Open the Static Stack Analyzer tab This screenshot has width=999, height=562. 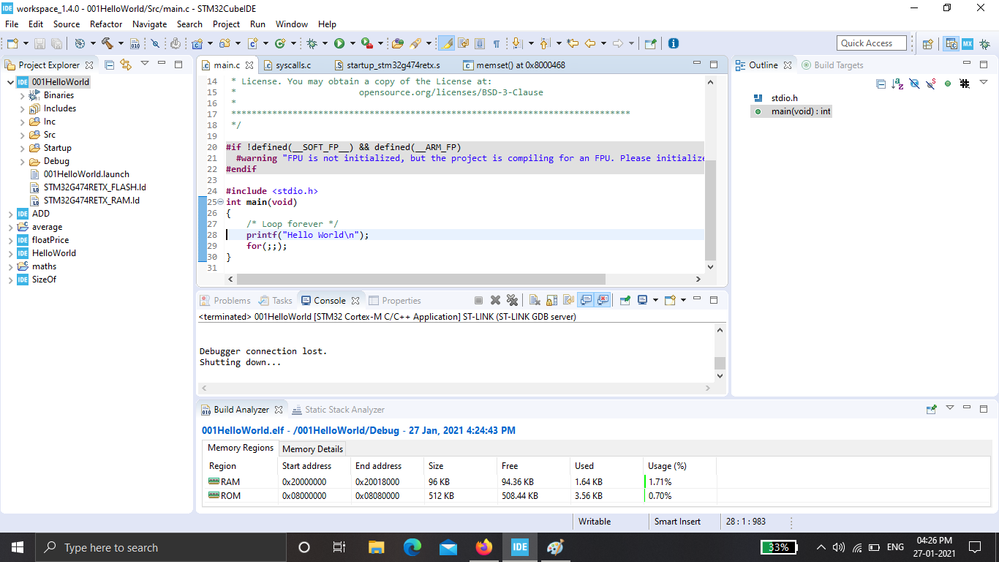[x=338, y=410]
